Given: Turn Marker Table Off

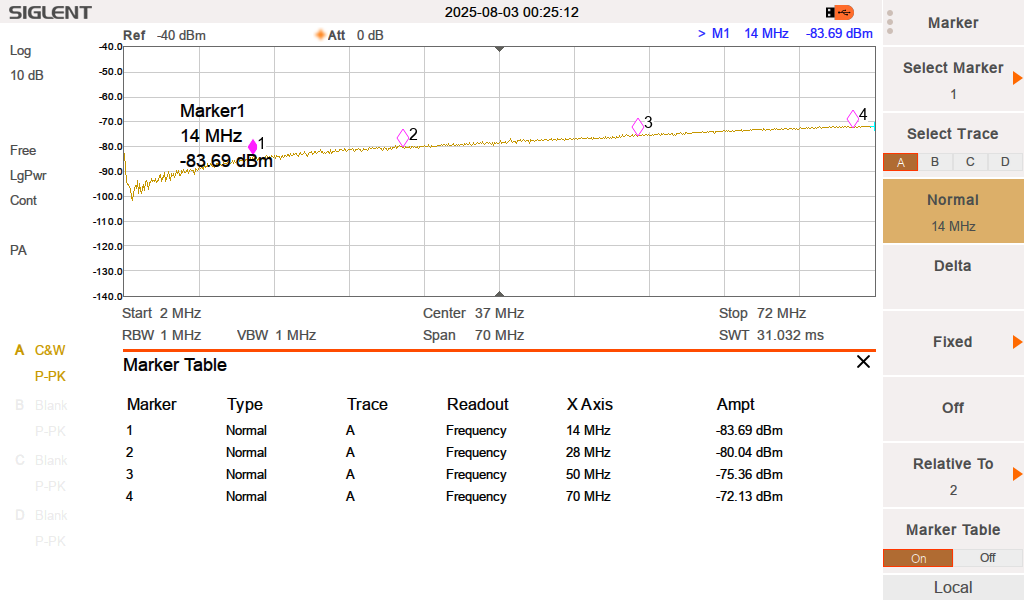Looking at the screenshot, I should pos(987,558).
